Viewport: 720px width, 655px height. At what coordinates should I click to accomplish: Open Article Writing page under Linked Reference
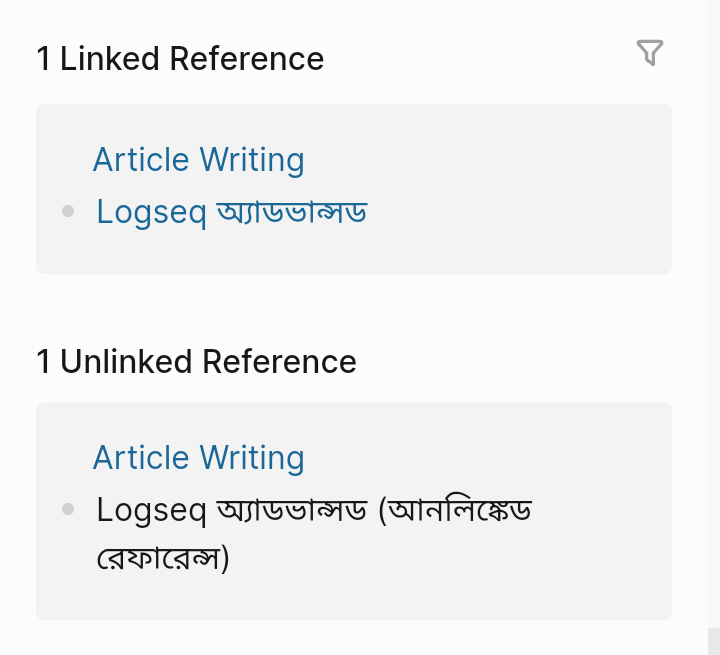click(198, 160)
